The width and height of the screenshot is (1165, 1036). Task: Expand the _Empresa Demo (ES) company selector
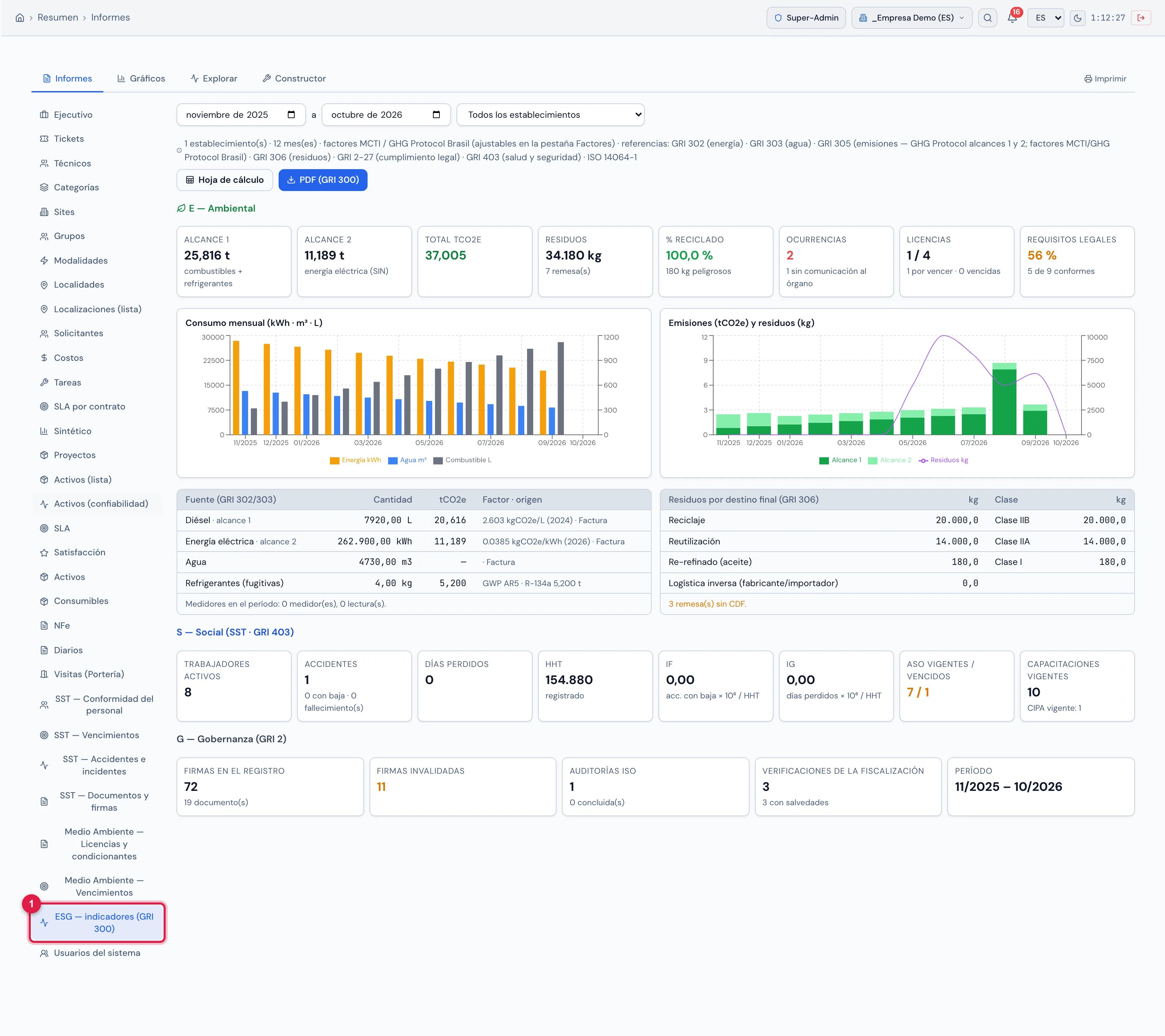[x=911, y=18]
